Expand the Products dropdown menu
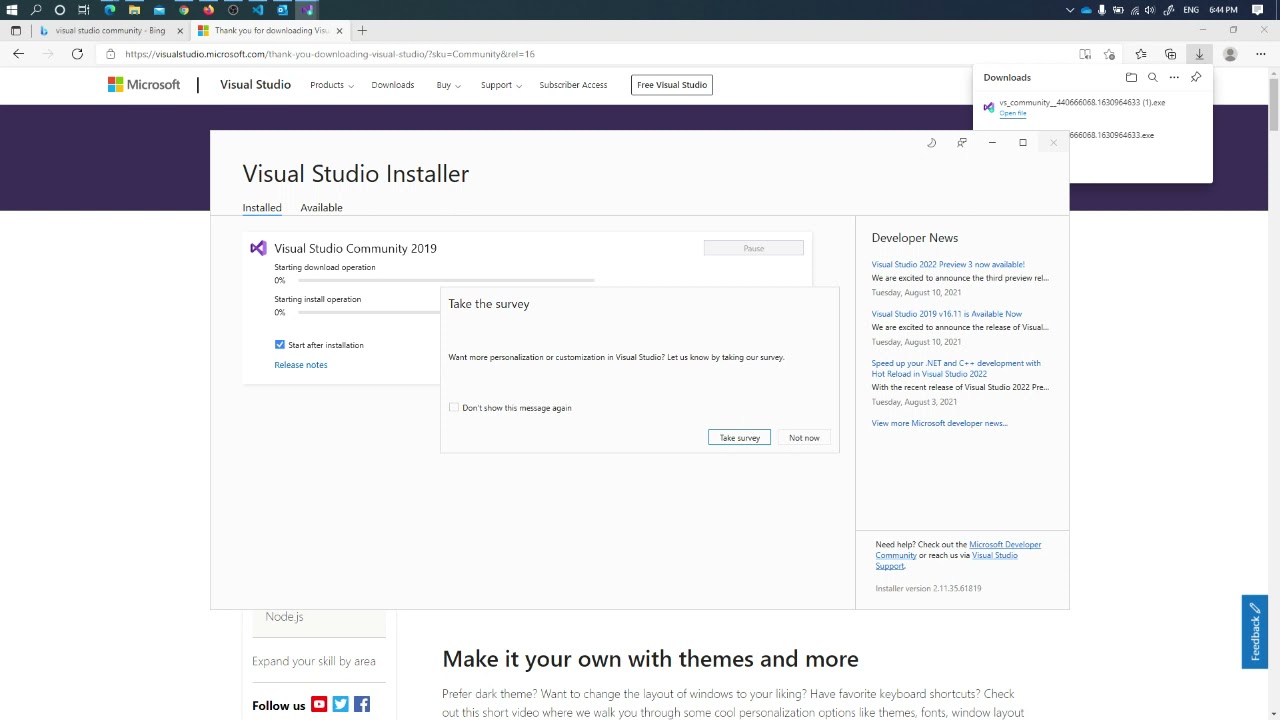 pos(331,85)
